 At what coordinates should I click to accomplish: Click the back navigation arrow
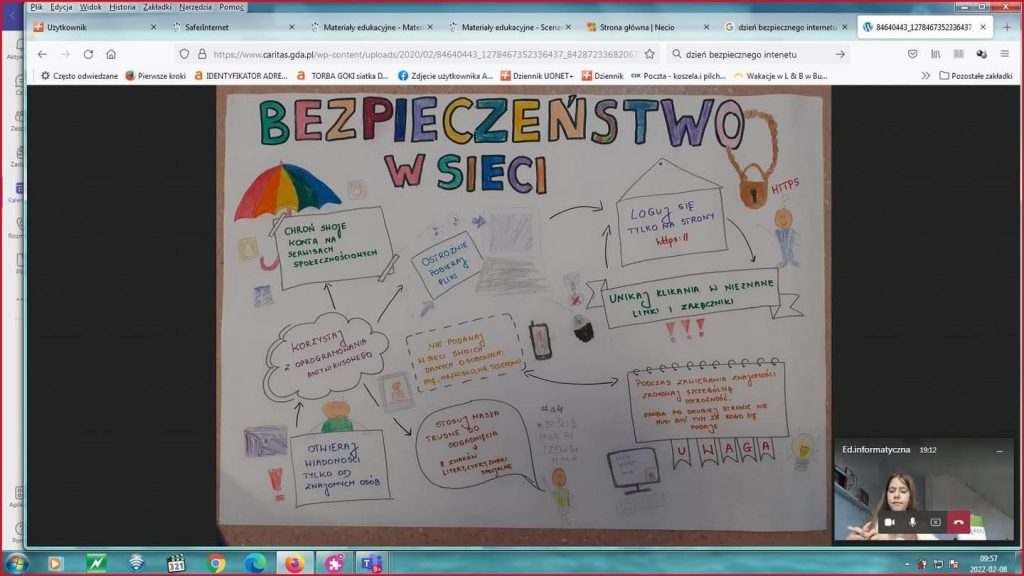pyautogui.click(x=42, y=54)
